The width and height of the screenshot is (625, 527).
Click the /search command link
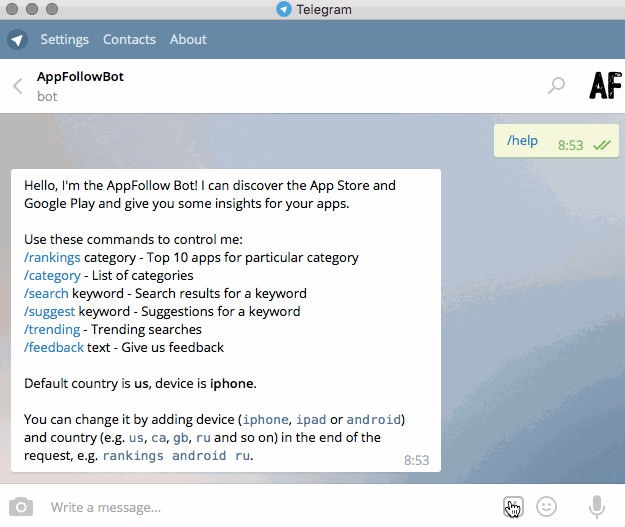(46, 294)
